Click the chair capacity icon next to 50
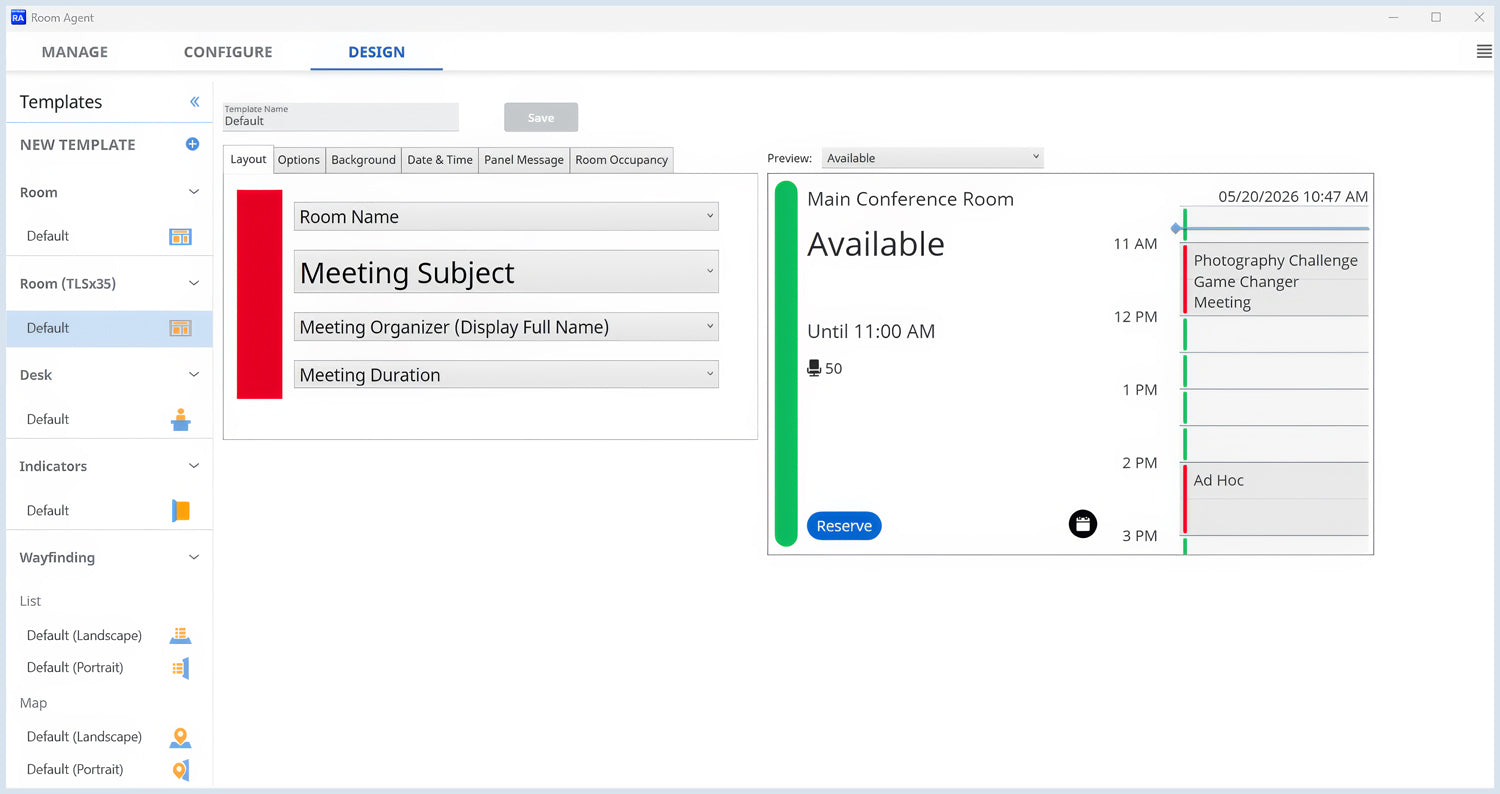 pyautogui.click(x=814, y=368)
